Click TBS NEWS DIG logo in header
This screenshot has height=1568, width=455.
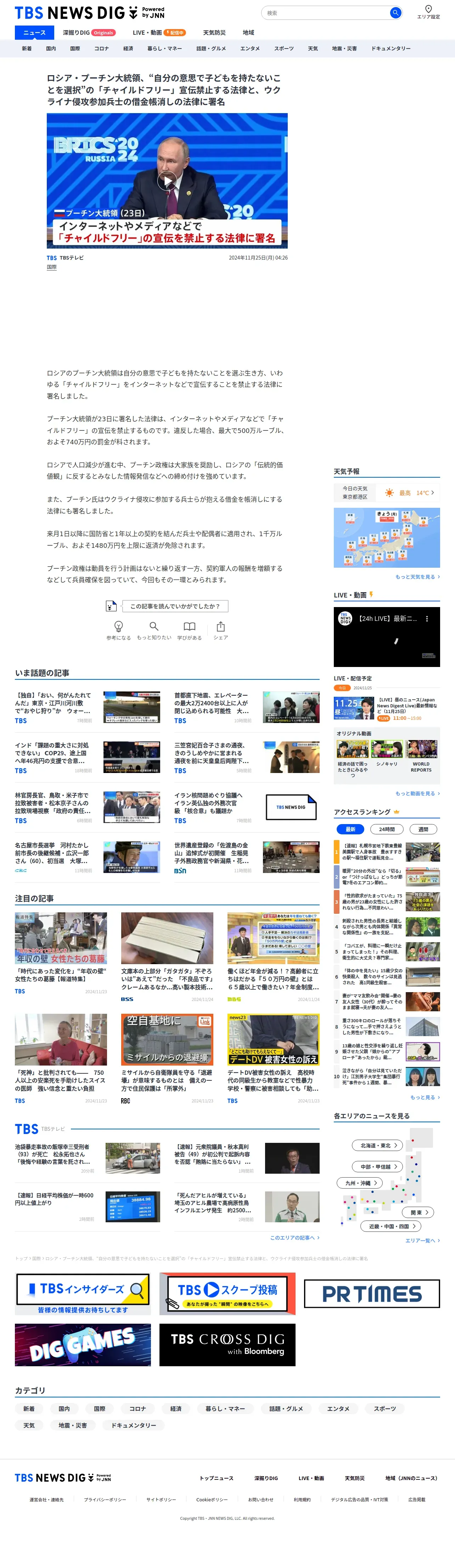[89, 13]
